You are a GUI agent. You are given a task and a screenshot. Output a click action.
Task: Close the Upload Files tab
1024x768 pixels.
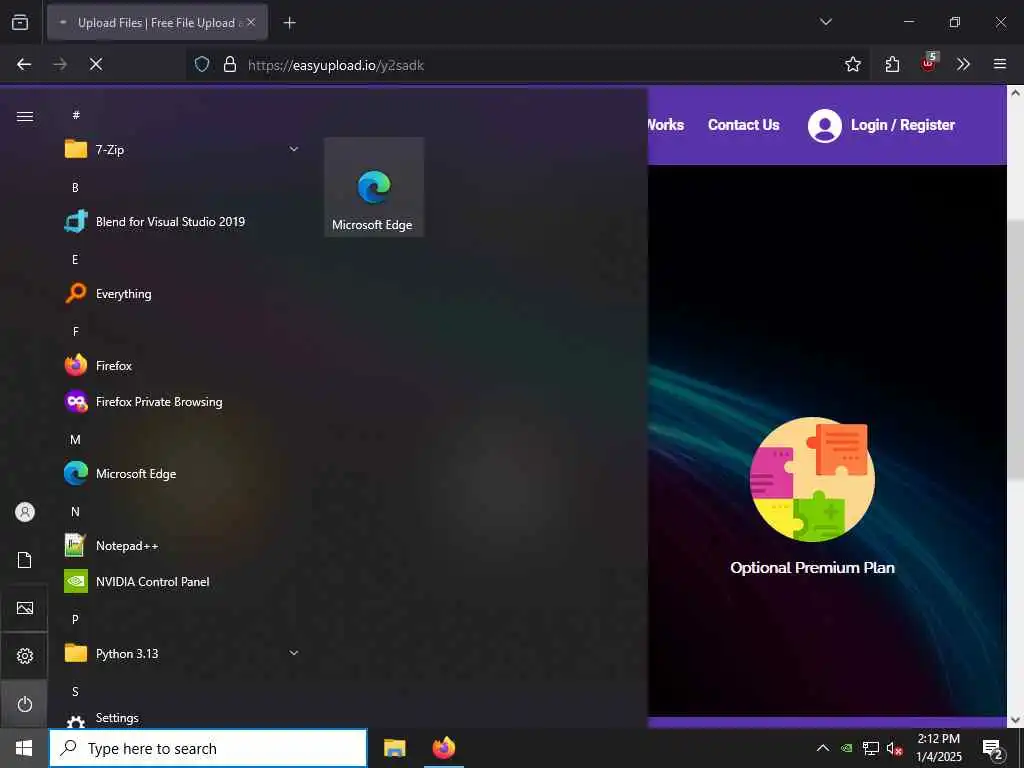[x=251, y=22]
